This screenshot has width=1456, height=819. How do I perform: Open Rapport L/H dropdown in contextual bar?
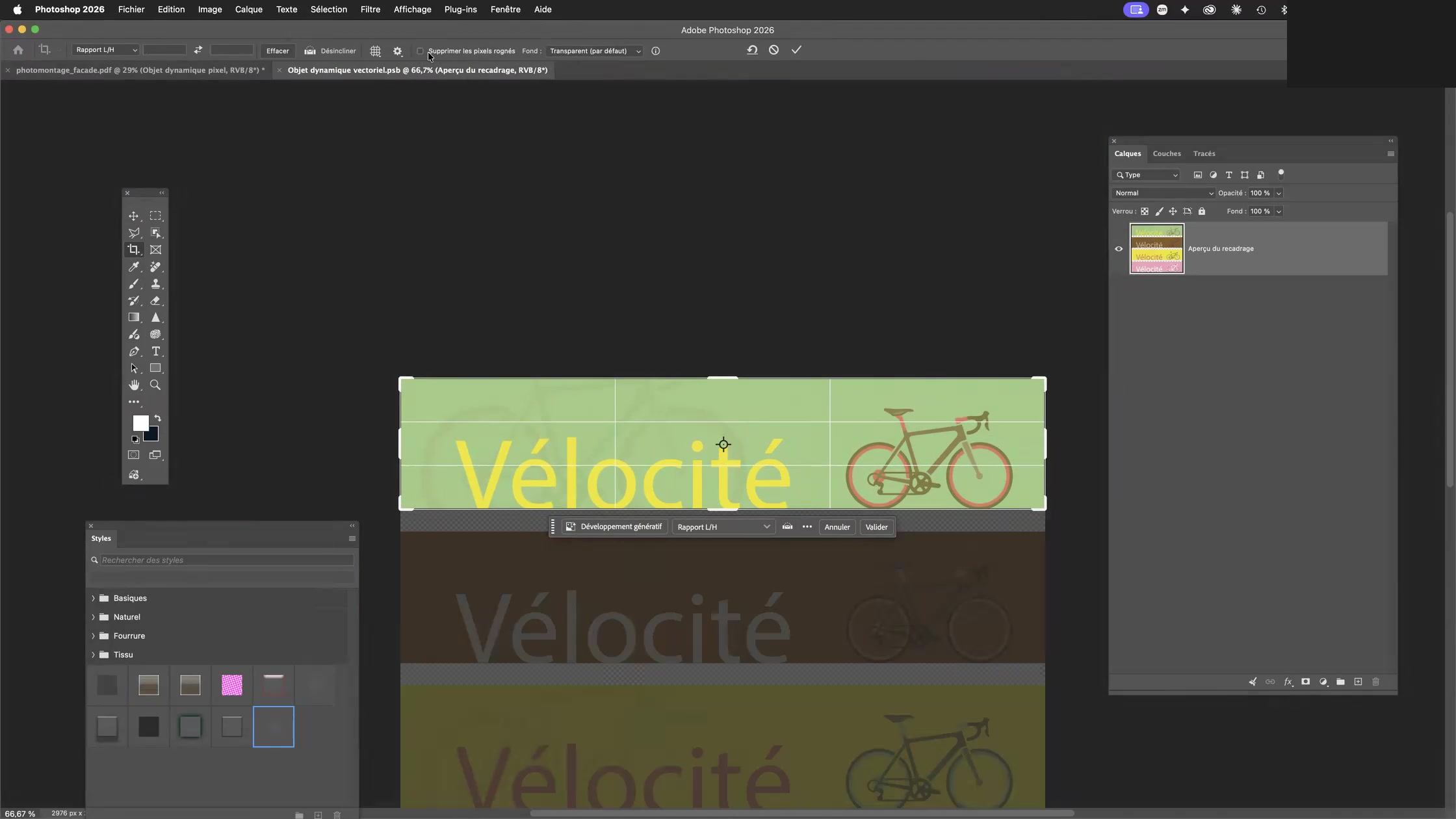(723, 527)
